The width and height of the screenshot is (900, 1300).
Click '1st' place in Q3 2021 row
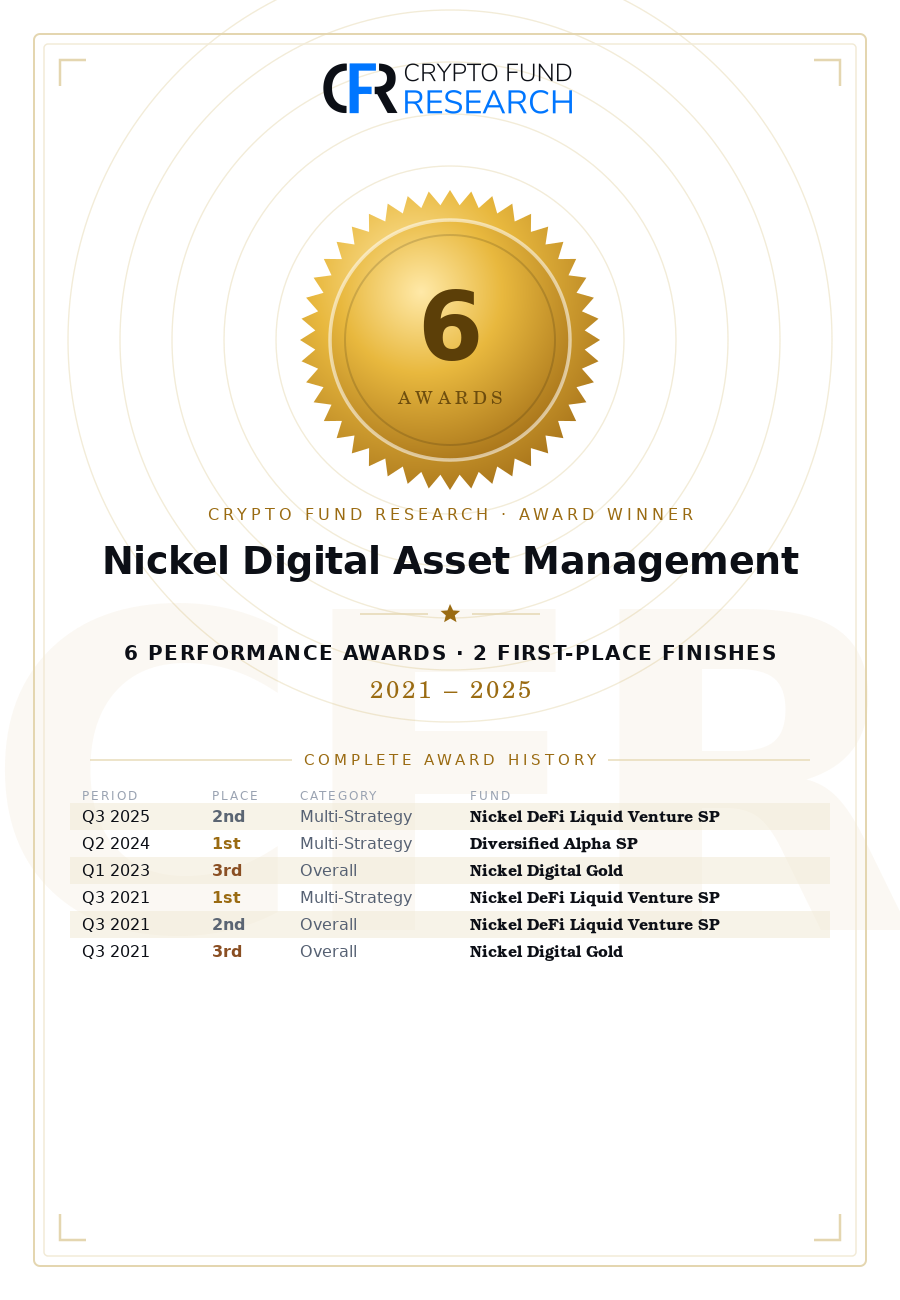click(226, 898)
